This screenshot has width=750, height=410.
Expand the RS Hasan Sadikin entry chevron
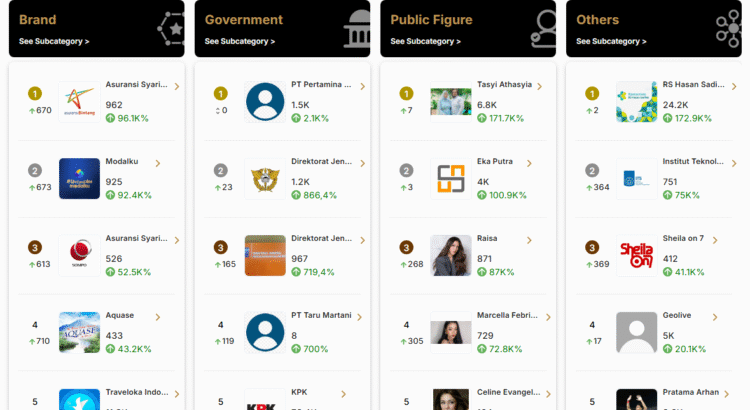(725, 86)
